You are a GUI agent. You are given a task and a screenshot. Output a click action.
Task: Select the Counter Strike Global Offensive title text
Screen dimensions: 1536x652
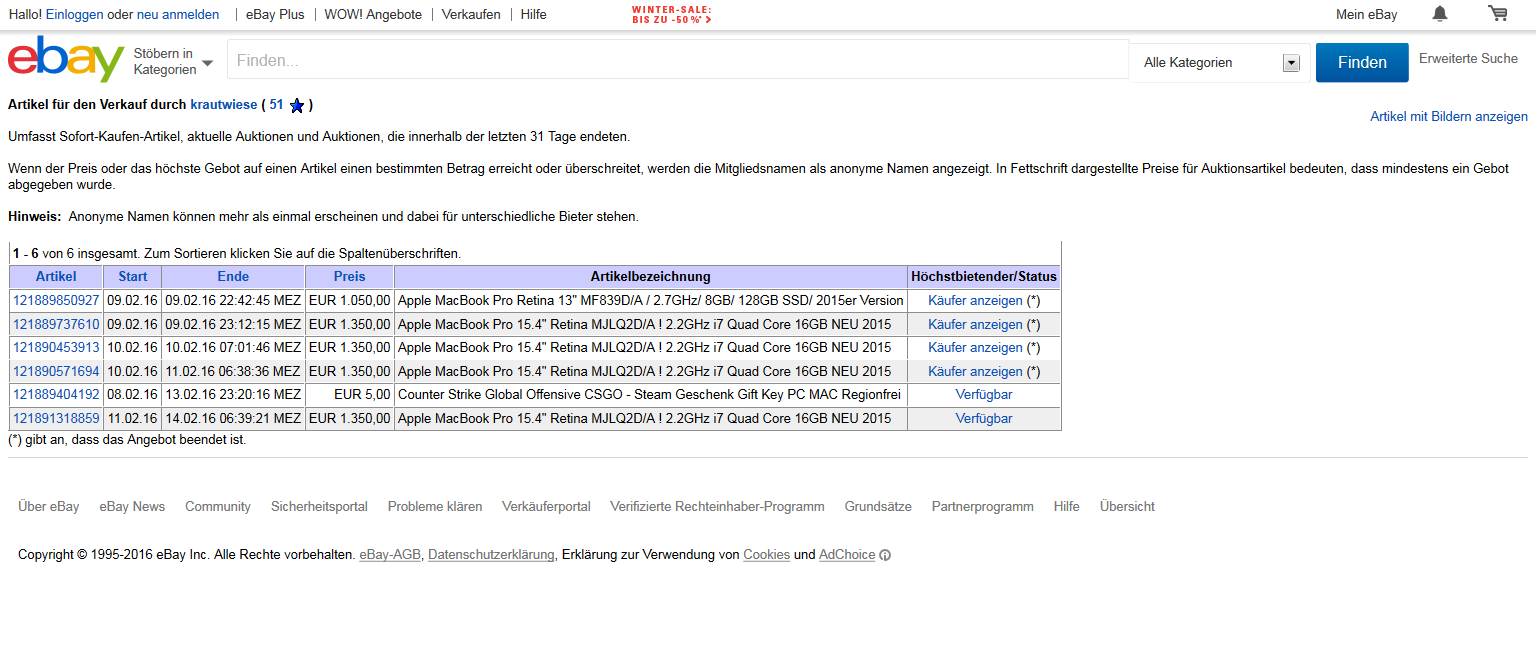click(649, 395)
